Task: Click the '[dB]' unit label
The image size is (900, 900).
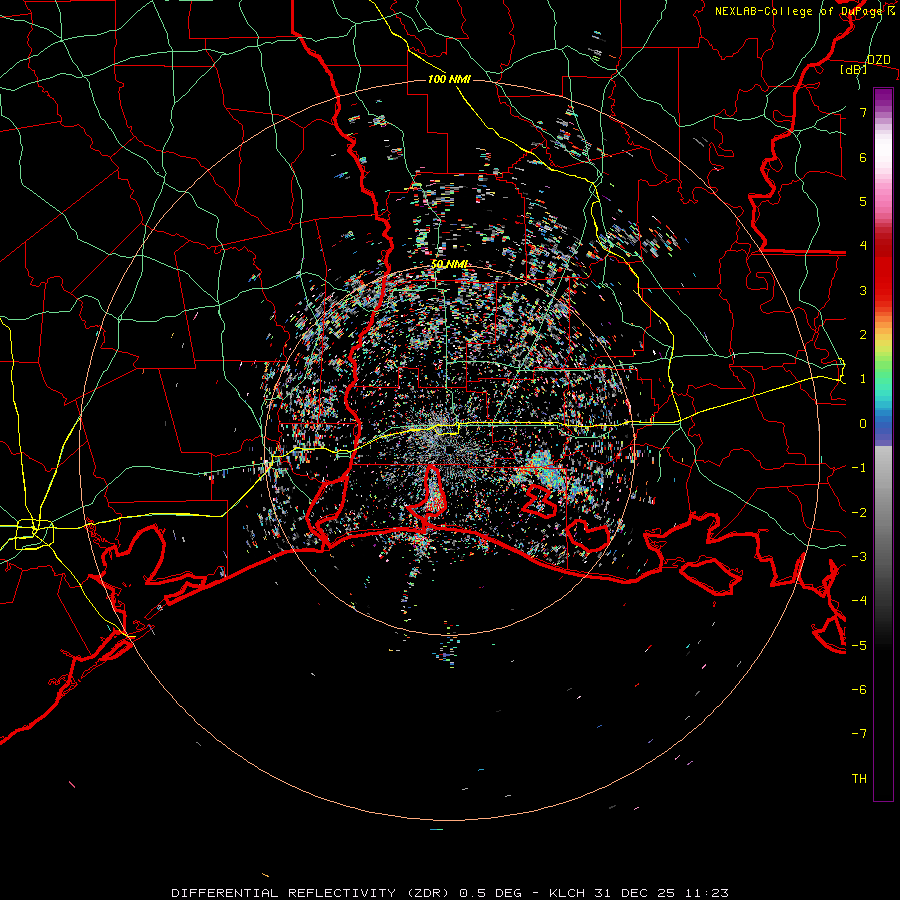Action: [853, 70]
